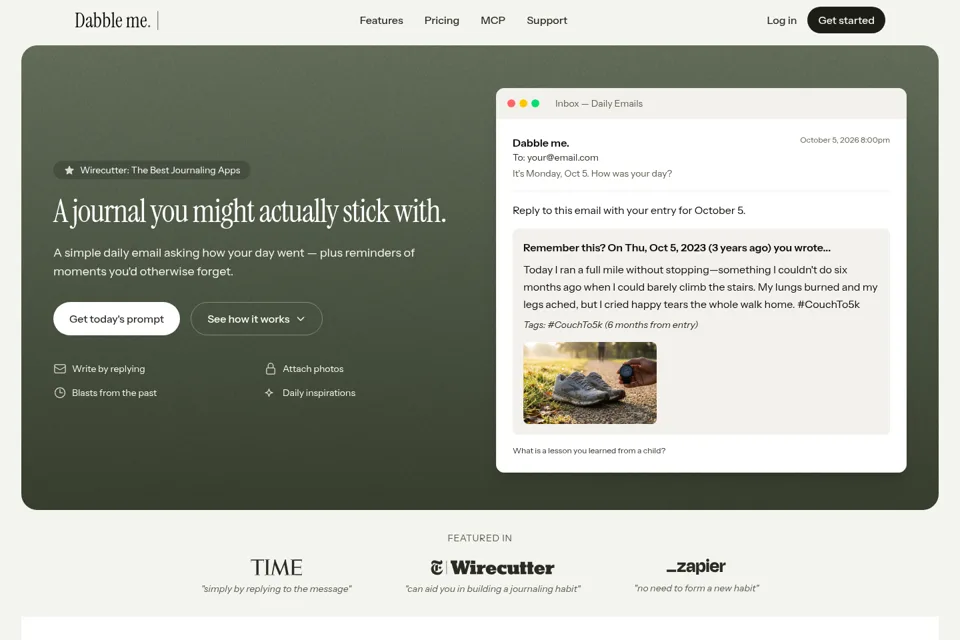Screen dimensions: 960x640
Task: Click the Tags: #CouchTo5k line
Action: (x=610, y=325)
